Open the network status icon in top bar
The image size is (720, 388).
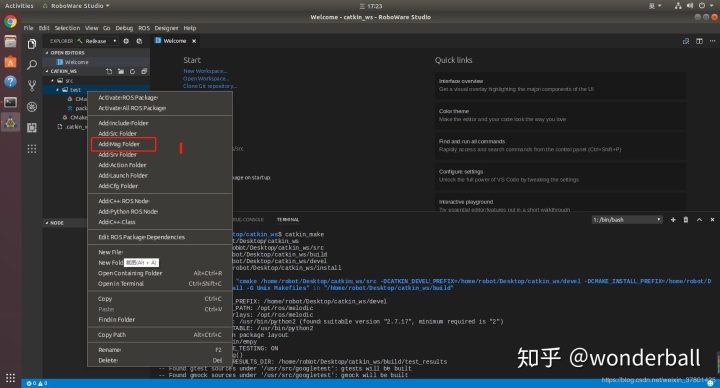[678, 6]
